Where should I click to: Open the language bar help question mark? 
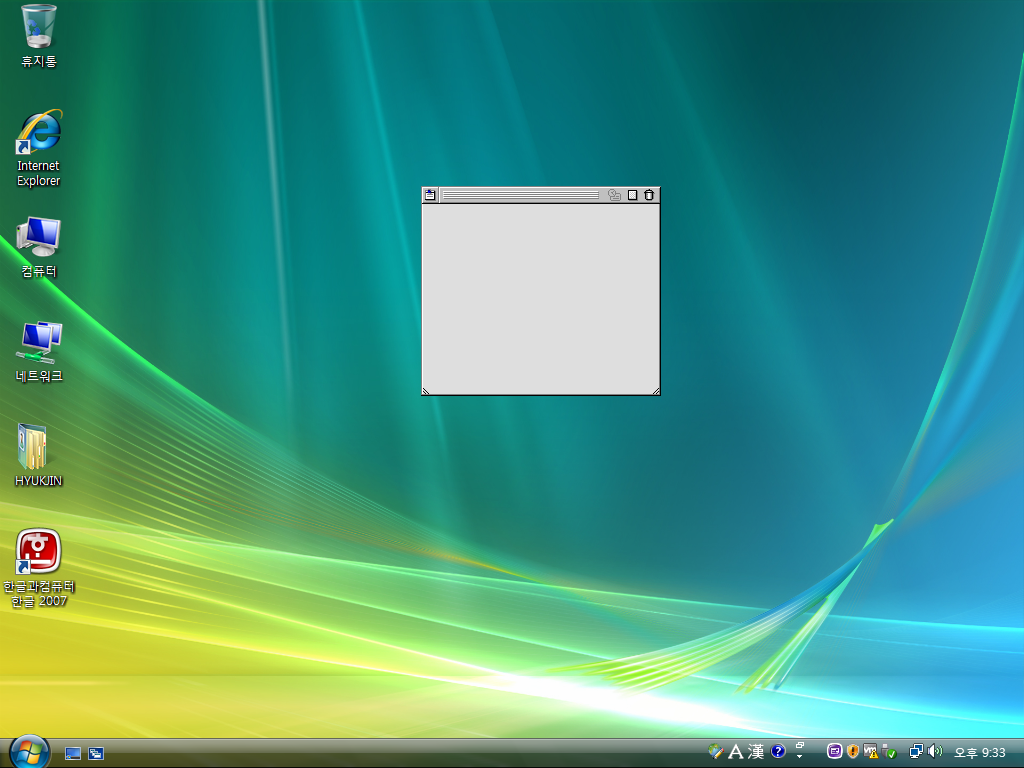pyautogui.click(x=777, y=751)
